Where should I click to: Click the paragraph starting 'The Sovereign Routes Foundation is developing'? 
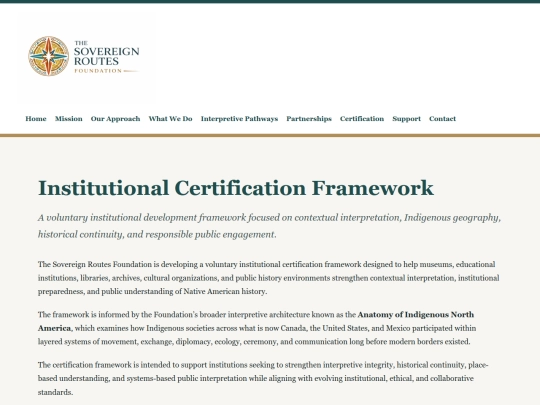point(269,278)
